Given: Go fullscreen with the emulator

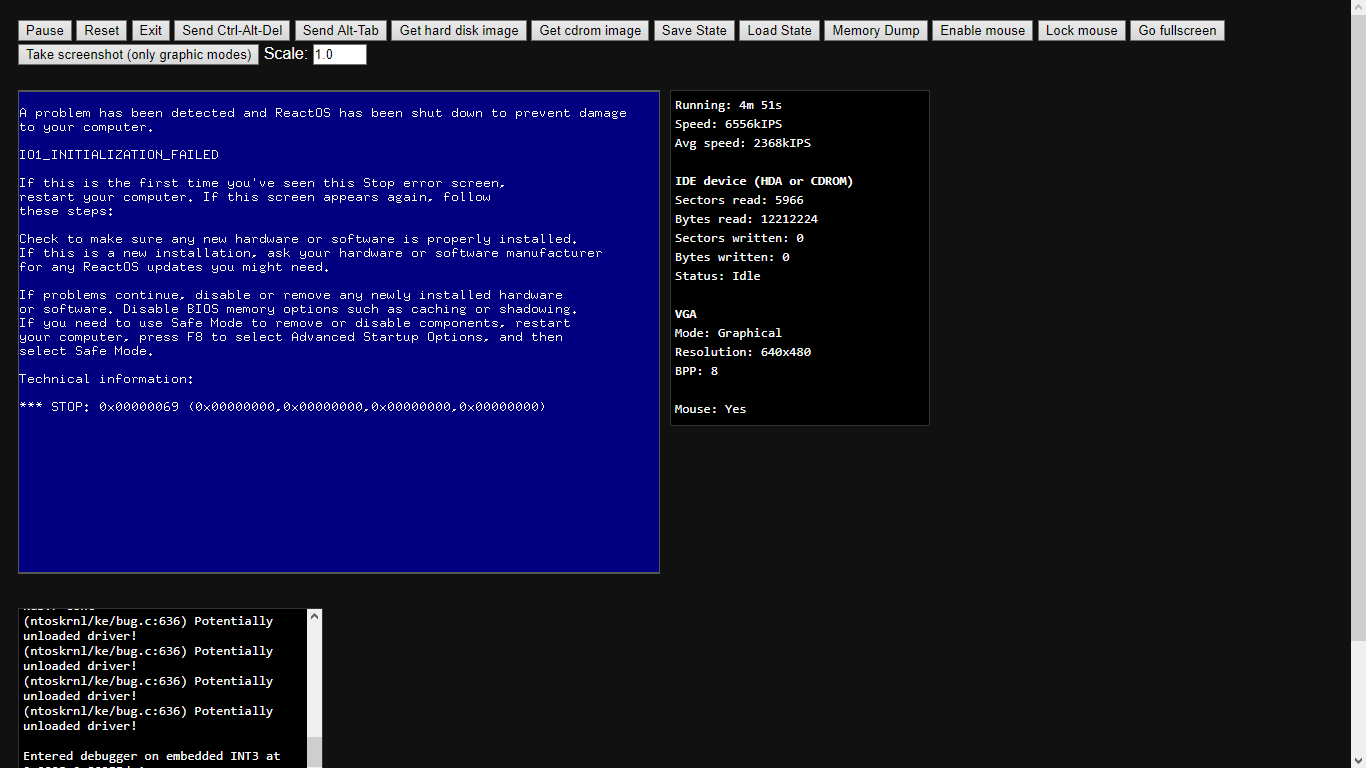Looking at the screenshot, I should [x=1177, y=30].
